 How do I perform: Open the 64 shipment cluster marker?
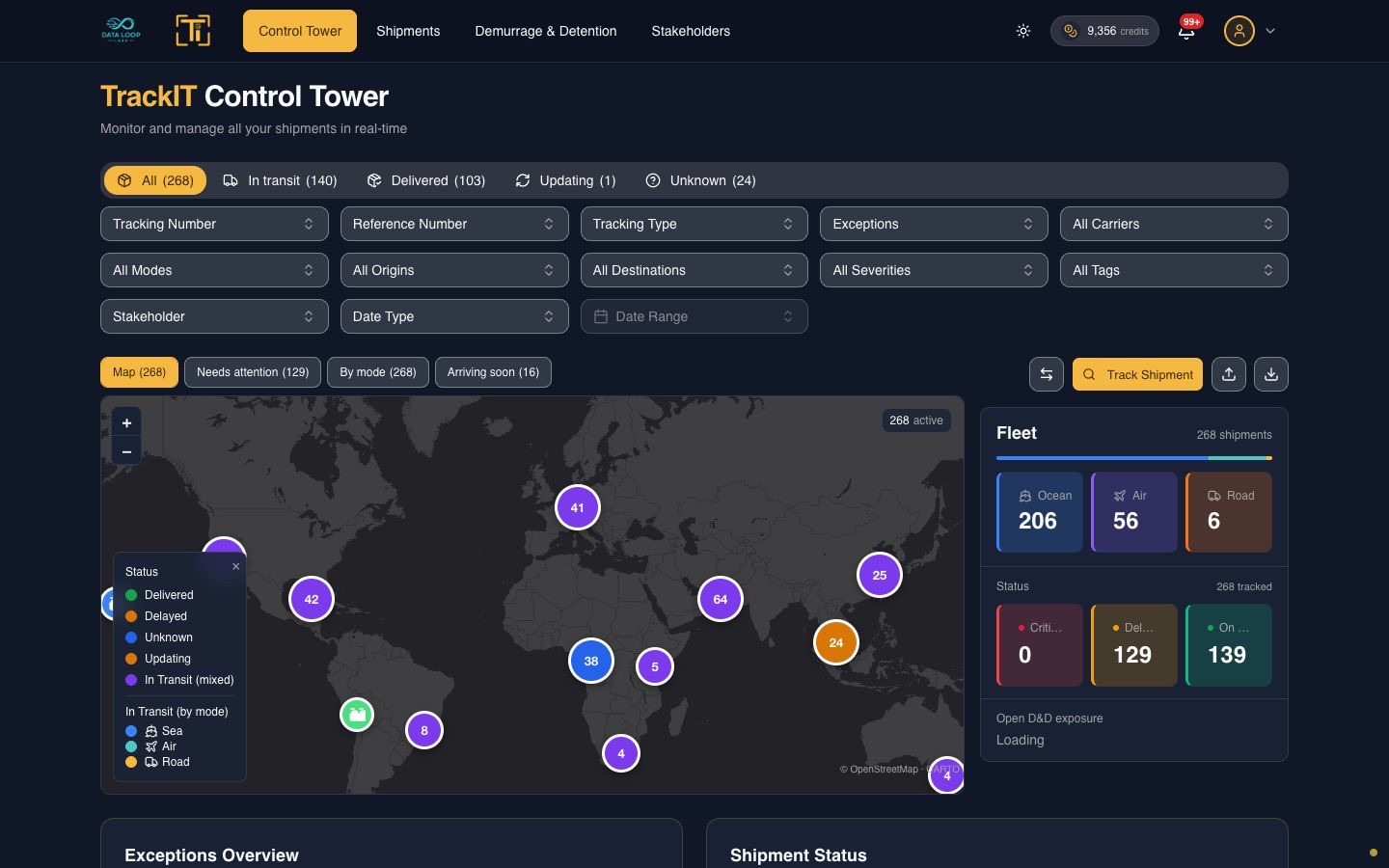[721, 599]
